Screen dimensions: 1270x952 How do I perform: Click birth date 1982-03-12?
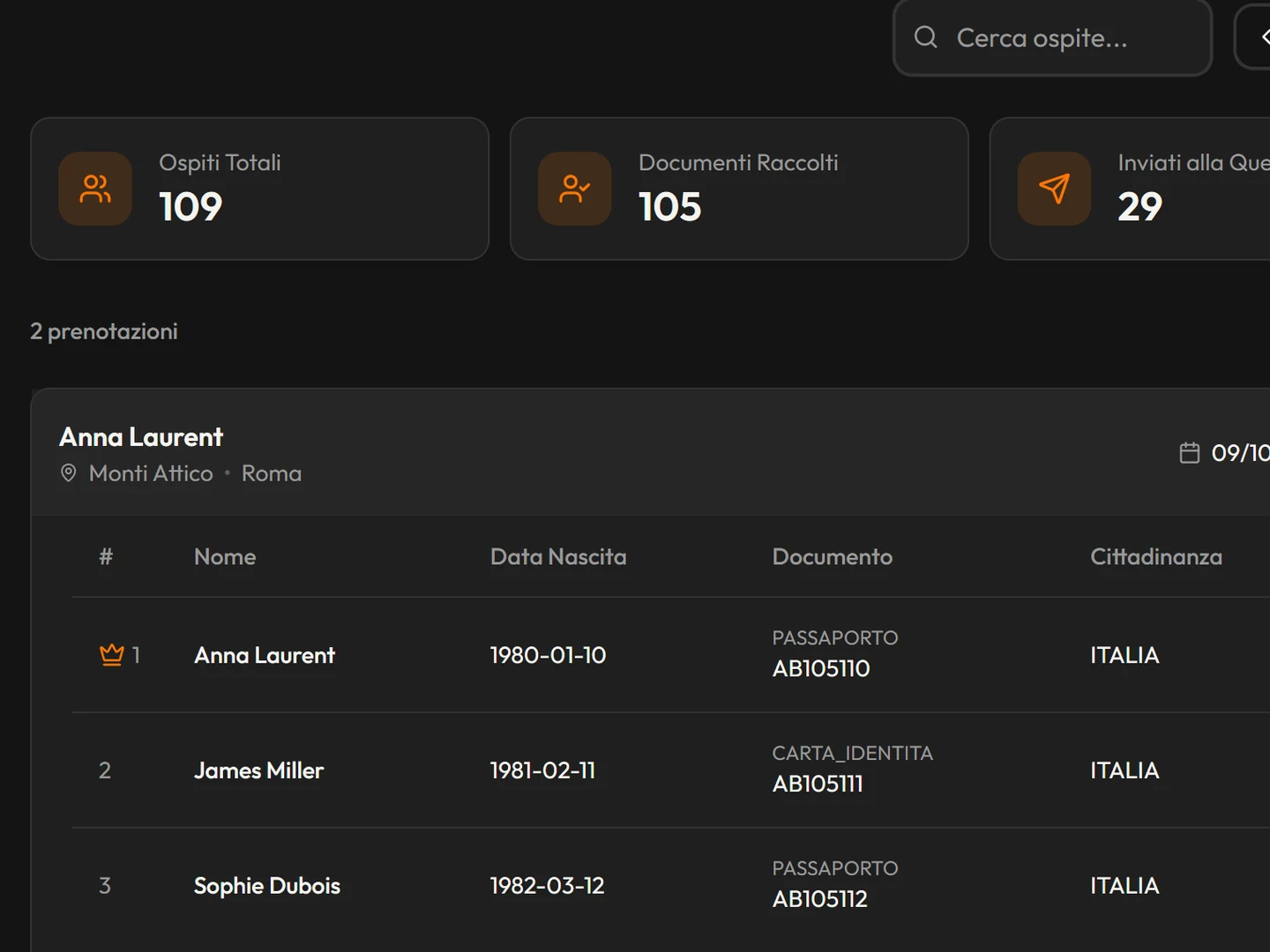coord(547,886)
